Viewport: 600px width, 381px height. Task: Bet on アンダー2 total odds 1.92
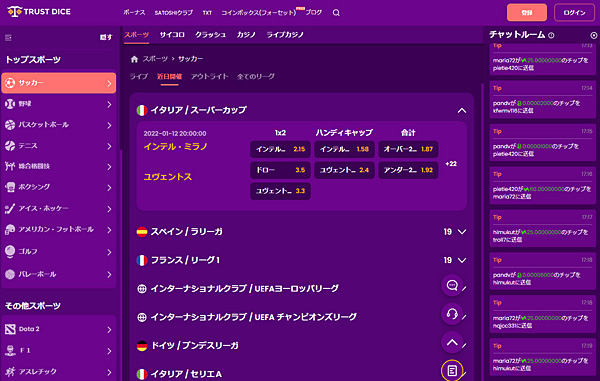[x=408, y=170]
